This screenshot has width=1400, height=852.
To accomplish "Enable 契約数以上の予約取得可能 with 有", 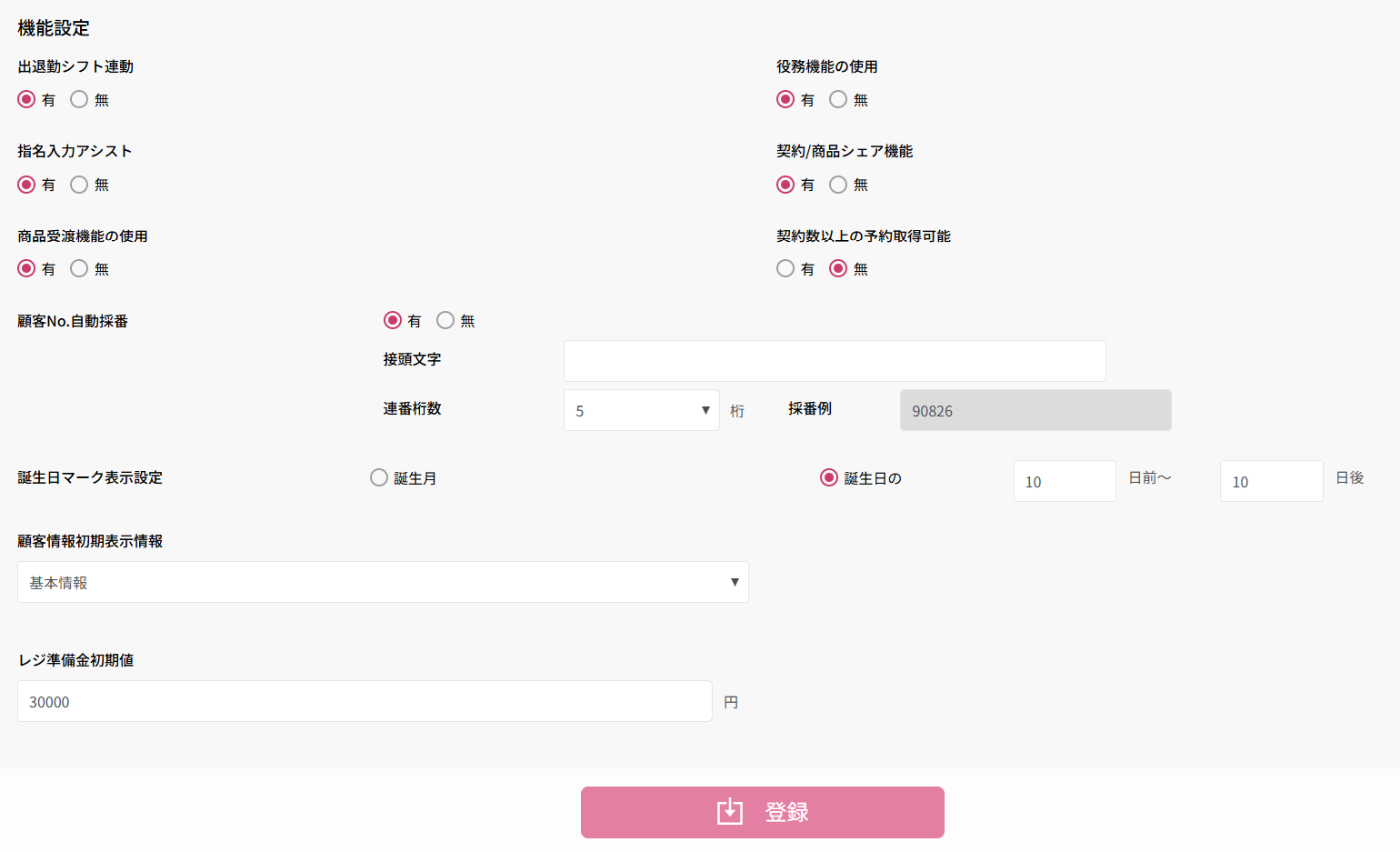I will coord(785,269).
